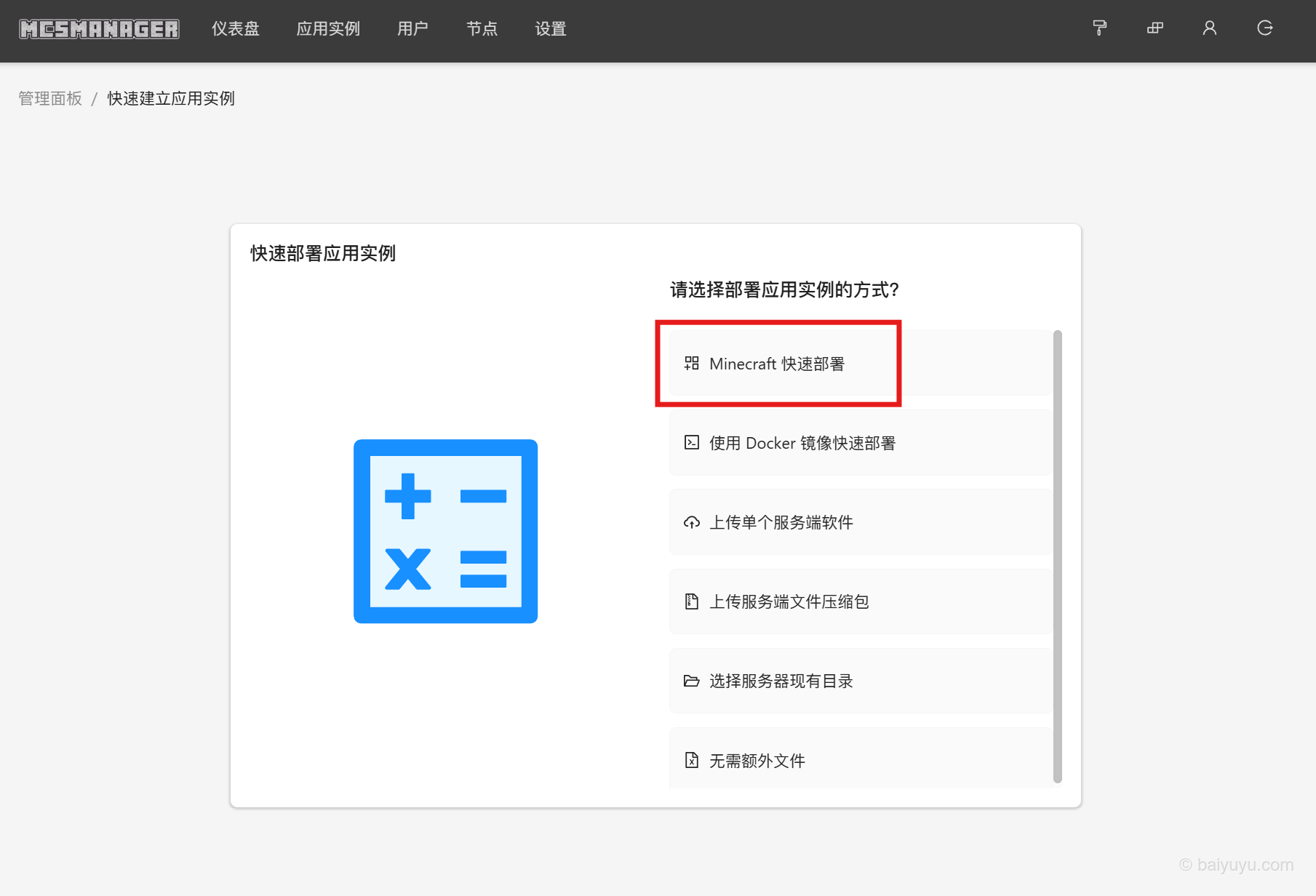Switch to the 仪表盘 menu item
Screen dimensions: 1316x896
234,29
